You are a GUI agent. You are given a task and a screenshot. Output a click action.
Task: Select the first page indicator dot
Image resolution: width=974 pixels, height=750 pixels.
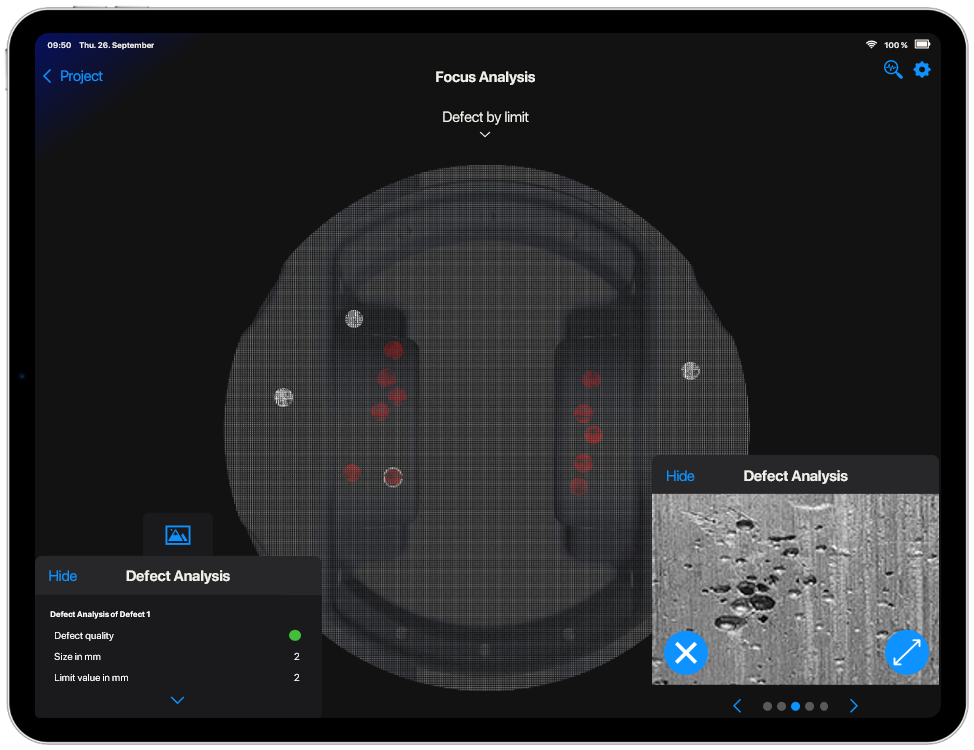pos(767,706)
